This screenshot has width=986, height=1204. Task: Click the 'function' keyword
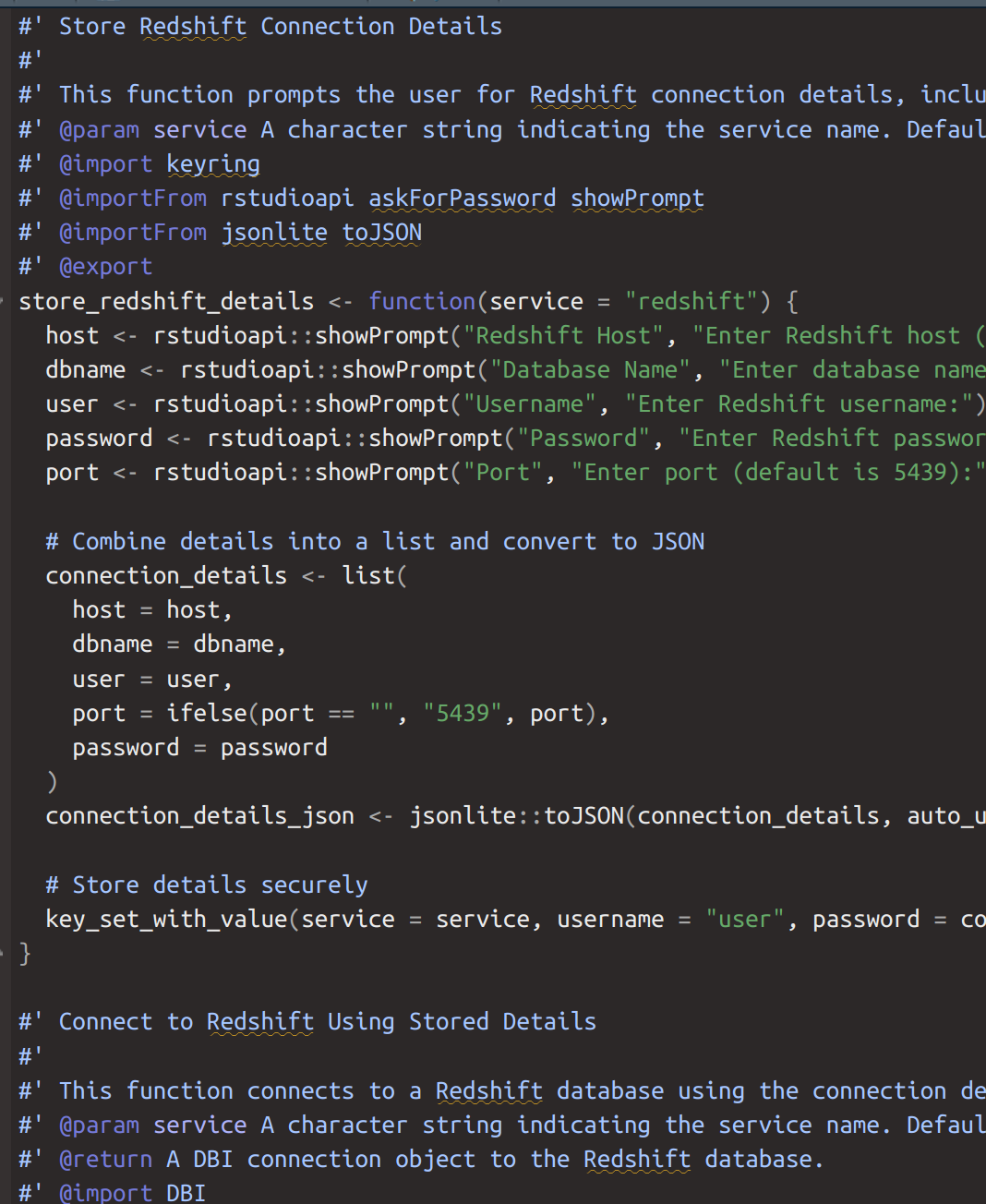(422, 302)
